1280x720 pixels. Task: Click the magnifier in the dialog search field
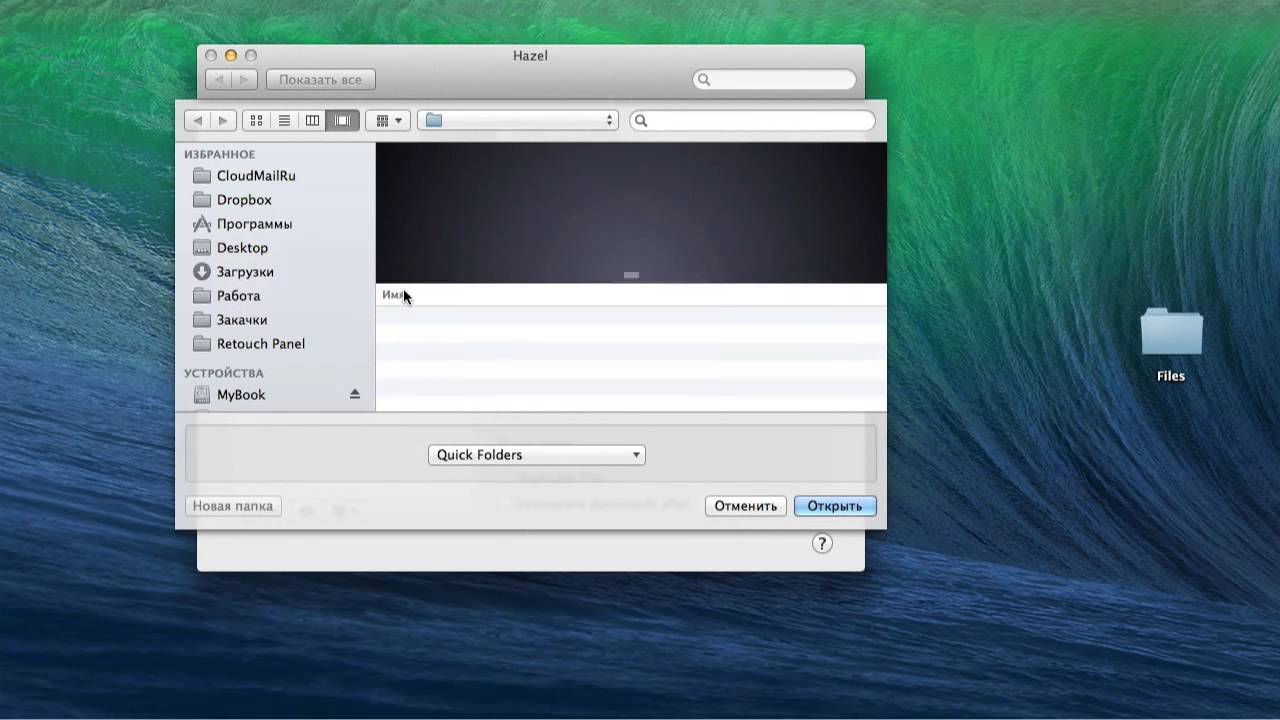coord(642,121)
